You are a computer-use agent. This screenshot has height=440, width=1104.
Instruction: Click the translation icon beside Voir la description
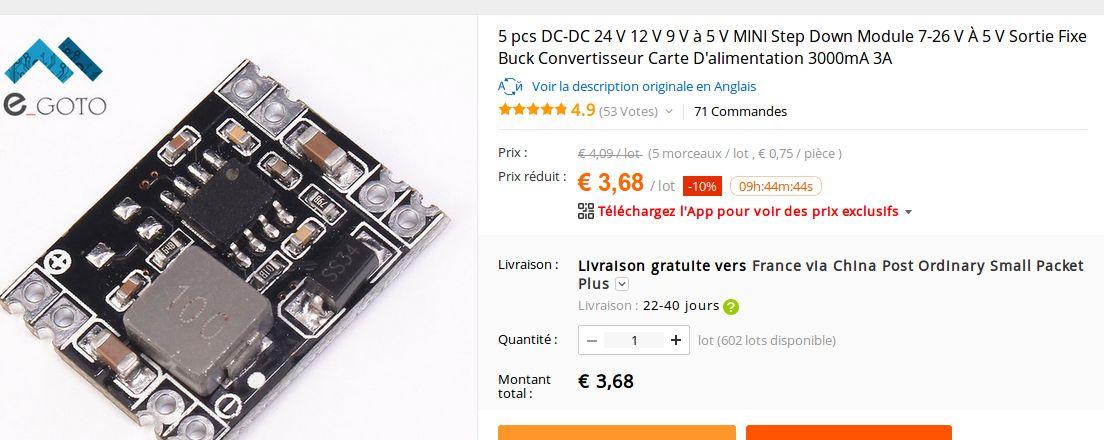tap(510, 87)
